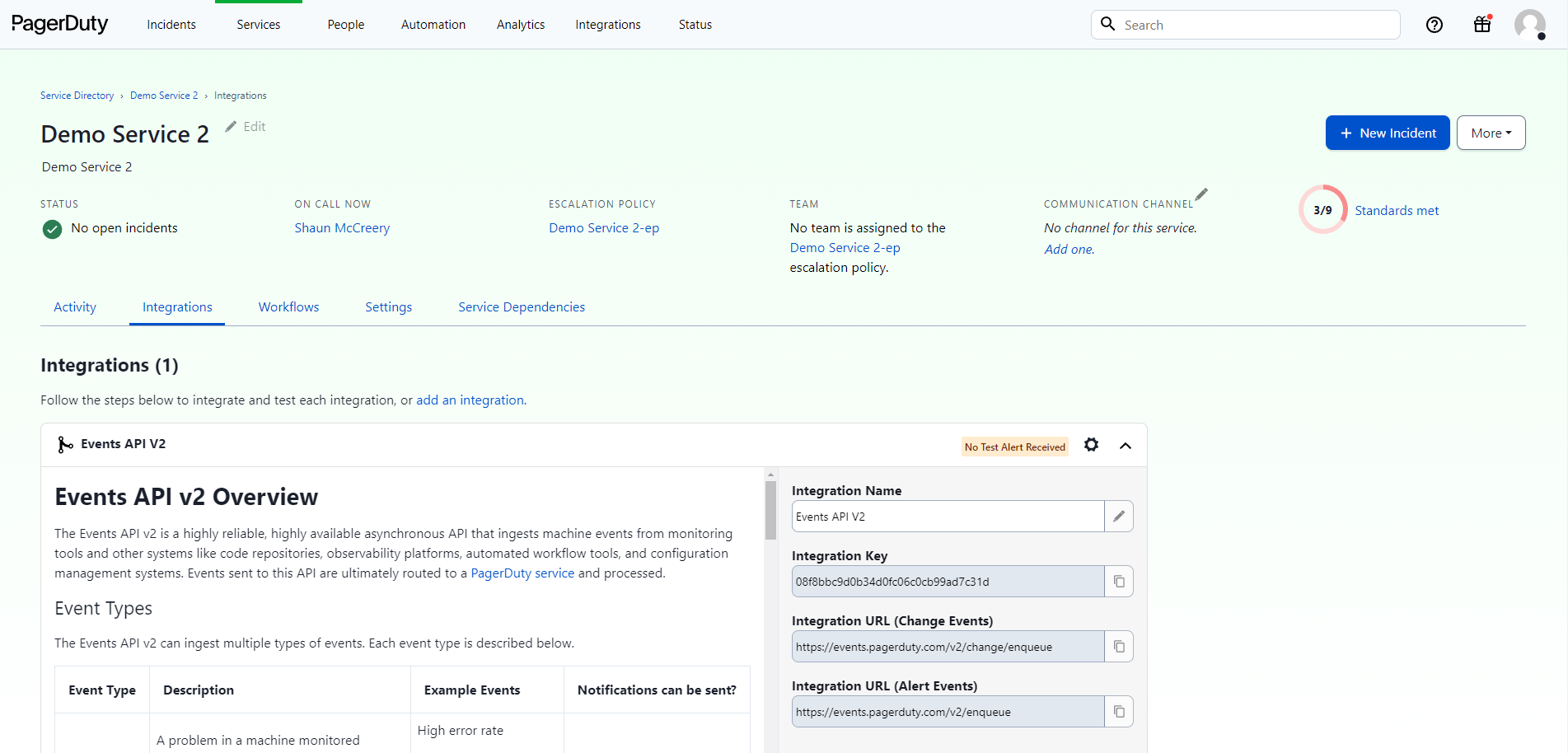The width and height of the screenshot is (1568, 753).
Task: Open Demo Service 2-ep link under Team
Action: coord(845,248)
